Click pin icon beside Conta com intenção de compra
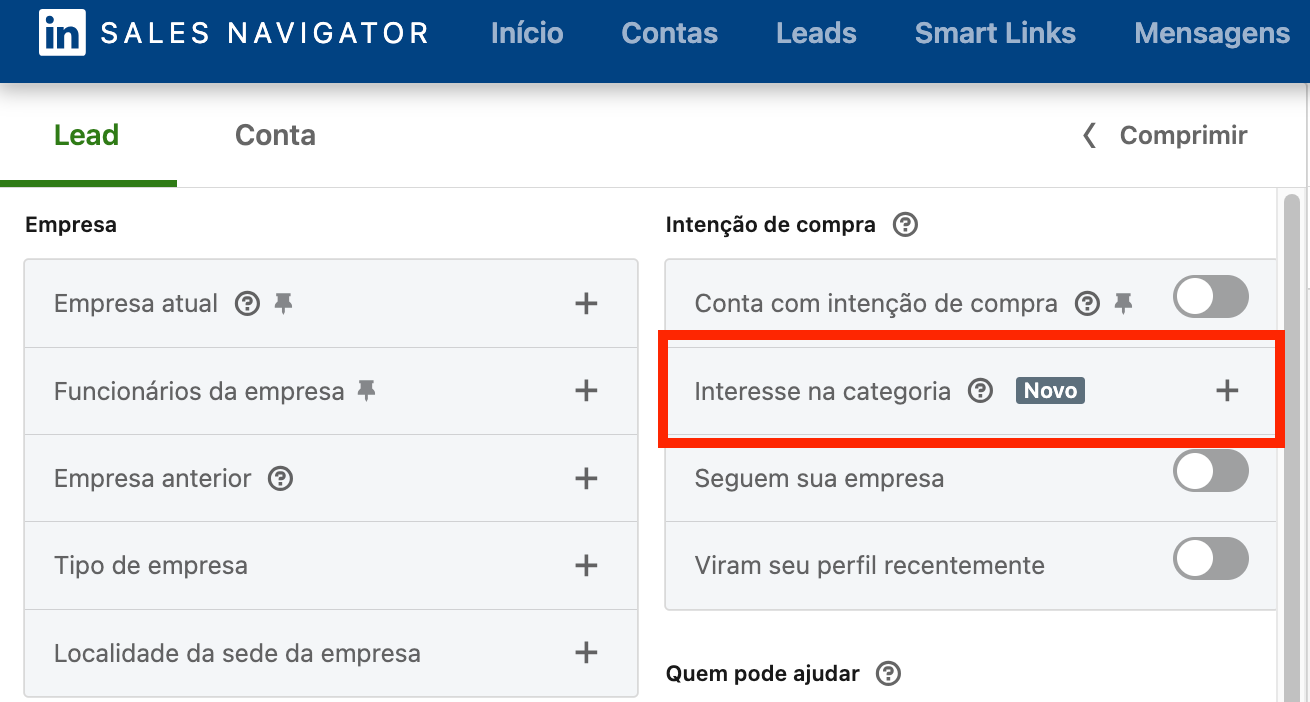 click(1124, 303)
